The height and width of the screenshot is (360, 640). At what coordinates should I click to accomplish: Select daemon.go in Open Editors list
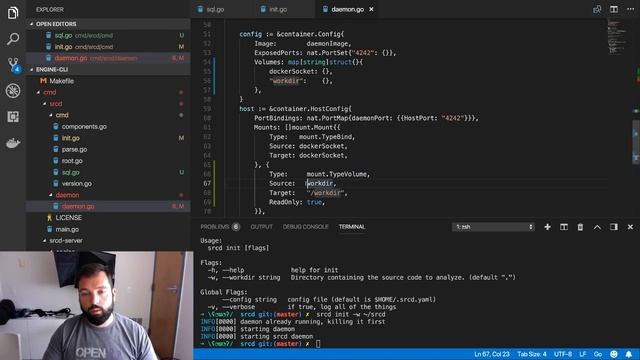(x=108, y=58)
